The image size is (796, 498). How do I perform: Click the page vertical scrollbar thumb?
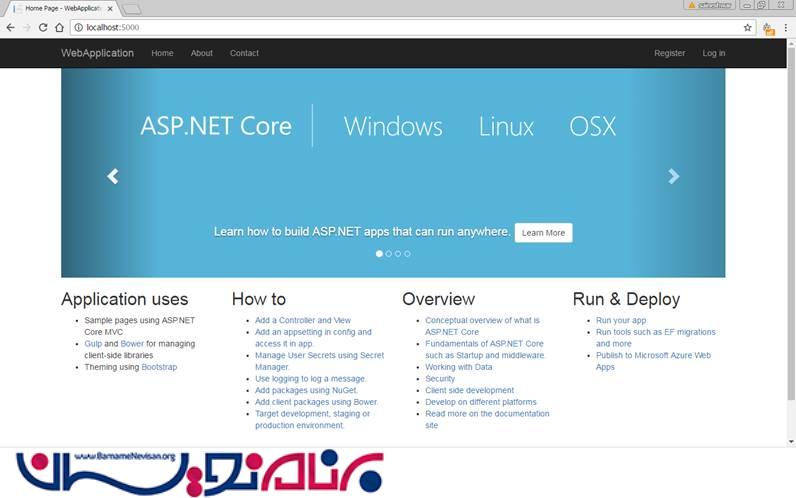point(791,223)
